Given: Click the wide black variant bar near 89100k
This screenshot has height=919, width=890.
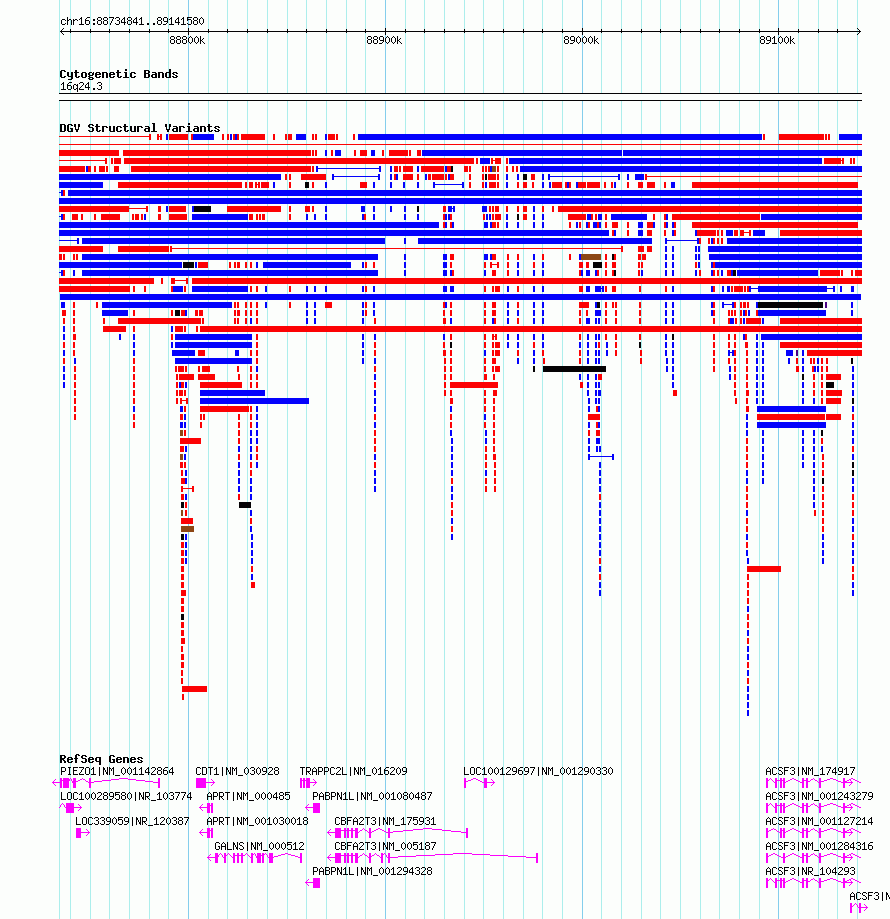Looking at the screenshot, I should [790, 305].
